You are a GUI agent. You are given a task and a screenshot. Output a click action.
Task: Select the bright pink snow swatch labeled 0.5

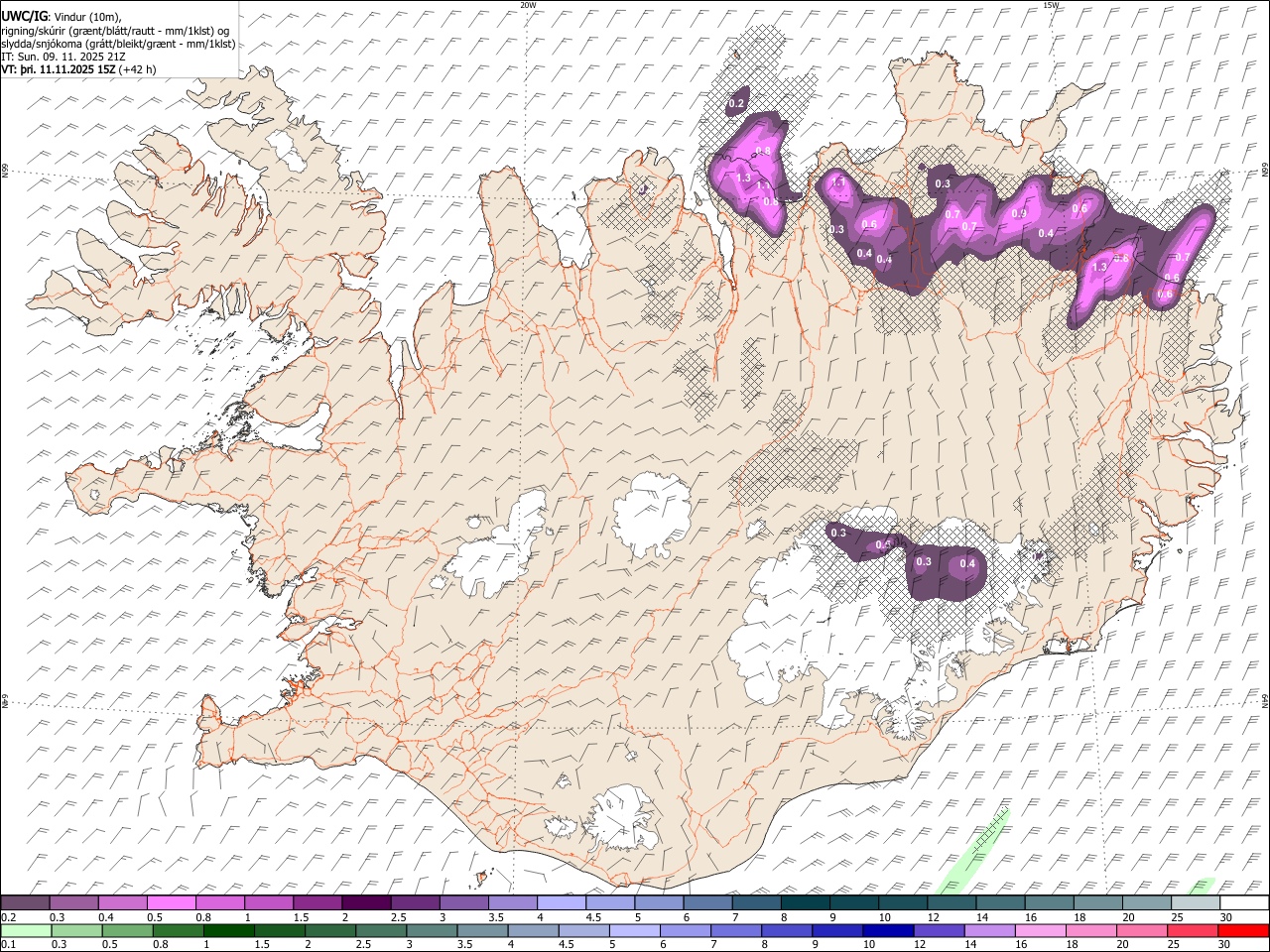tap(171, 902)
